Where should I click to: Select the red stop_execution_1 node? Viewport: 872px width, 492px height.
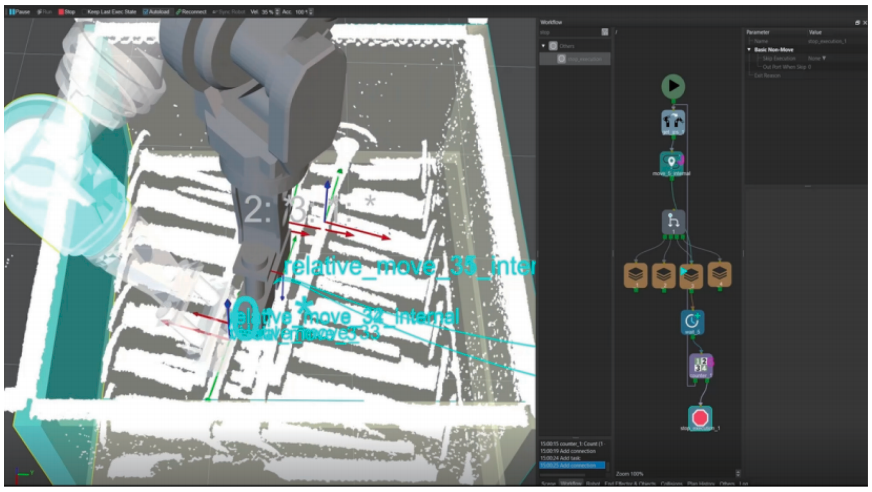(700, 418)
